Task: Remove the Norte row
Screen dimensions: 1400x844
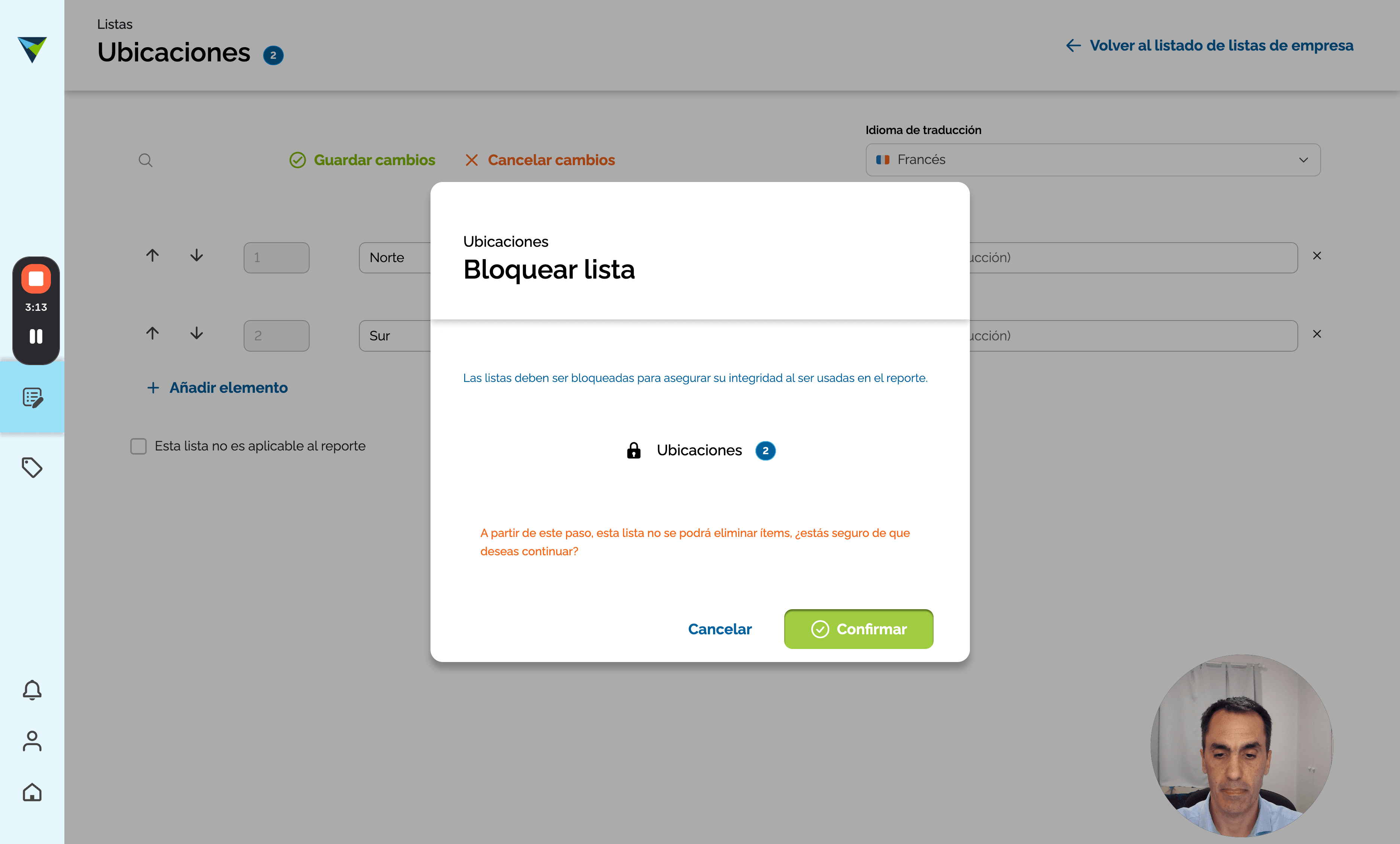Action: pos(1317,256)
